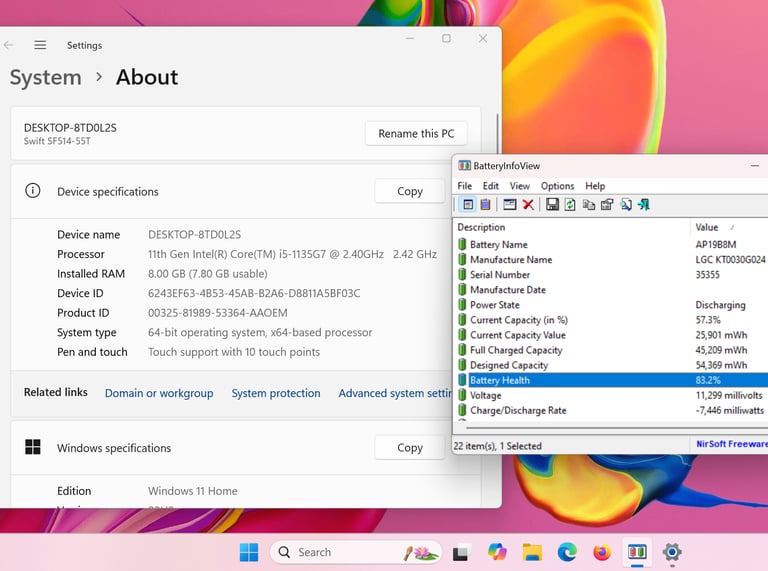Select the Current Capacity Value row
The image size is (768, 571).
click(x=611, y=335)
